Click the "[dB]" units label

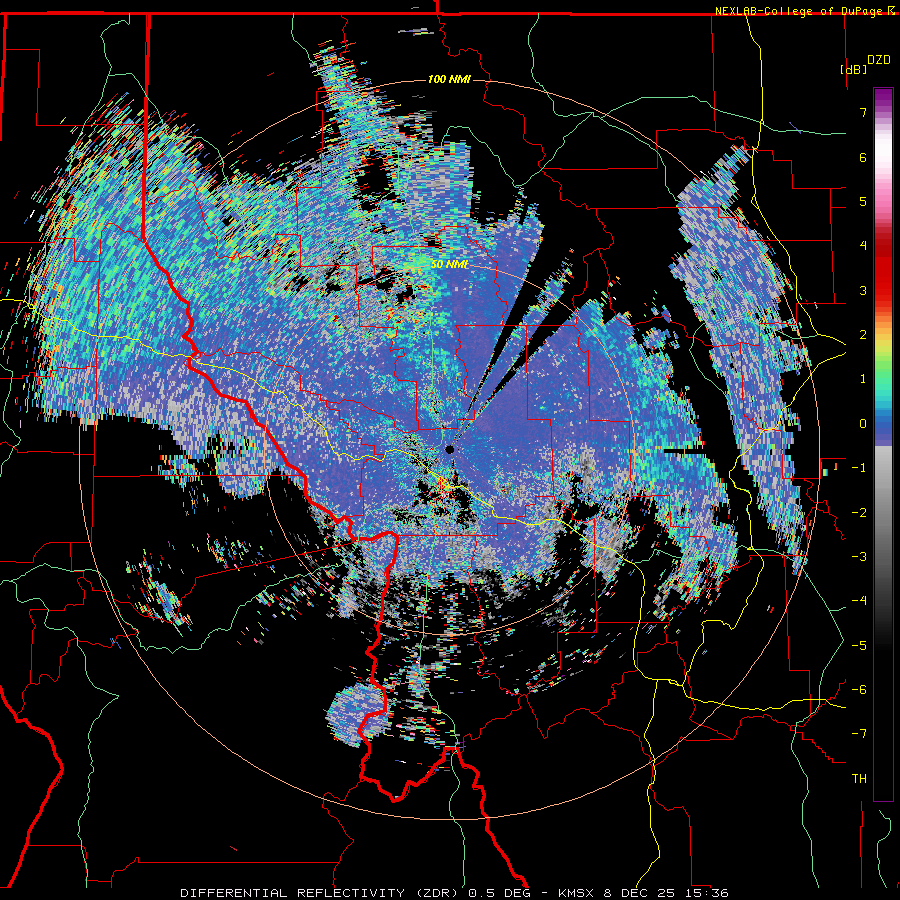pyautogui.click(x=853, y=69)
